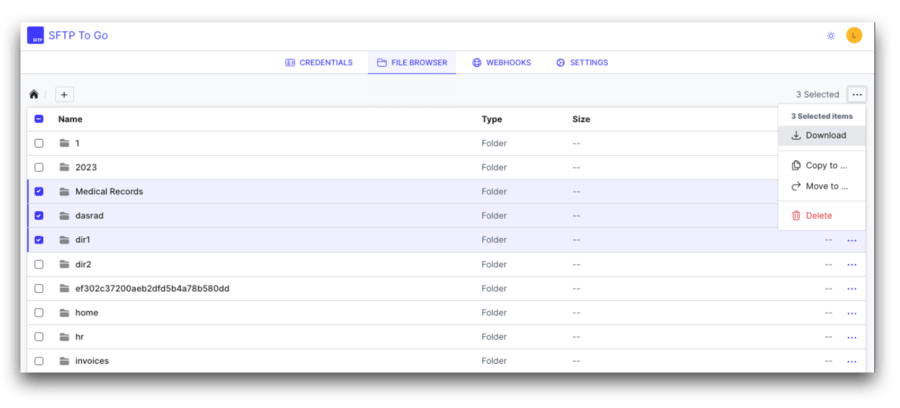
Task: Uncheck the dasrad folder checkbox
Action: pyautogui.click(x=39, y=216)
